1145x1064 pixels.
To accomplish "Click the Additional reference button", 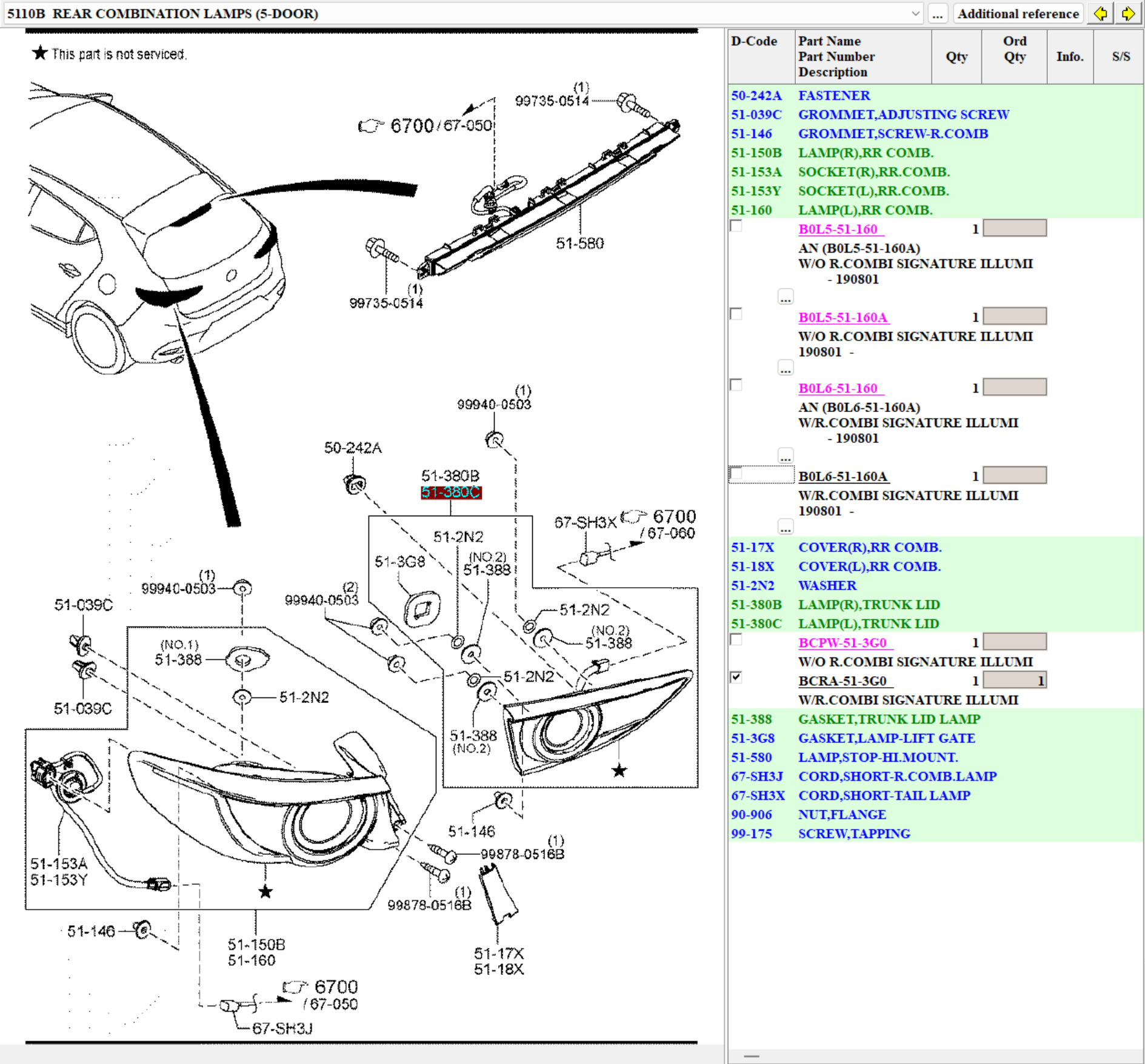I will (1018, 14).
